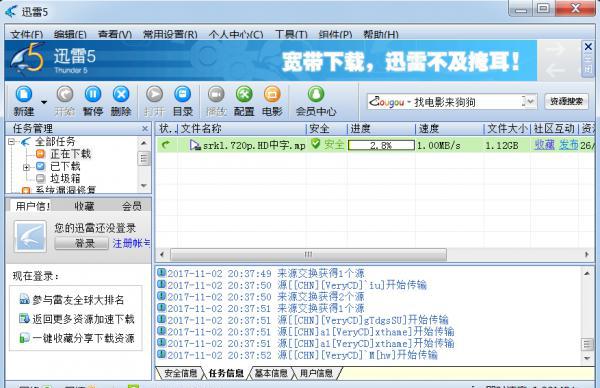Open the 编辑(E) menu
This screenshot has height=388, width=600.
70,35
